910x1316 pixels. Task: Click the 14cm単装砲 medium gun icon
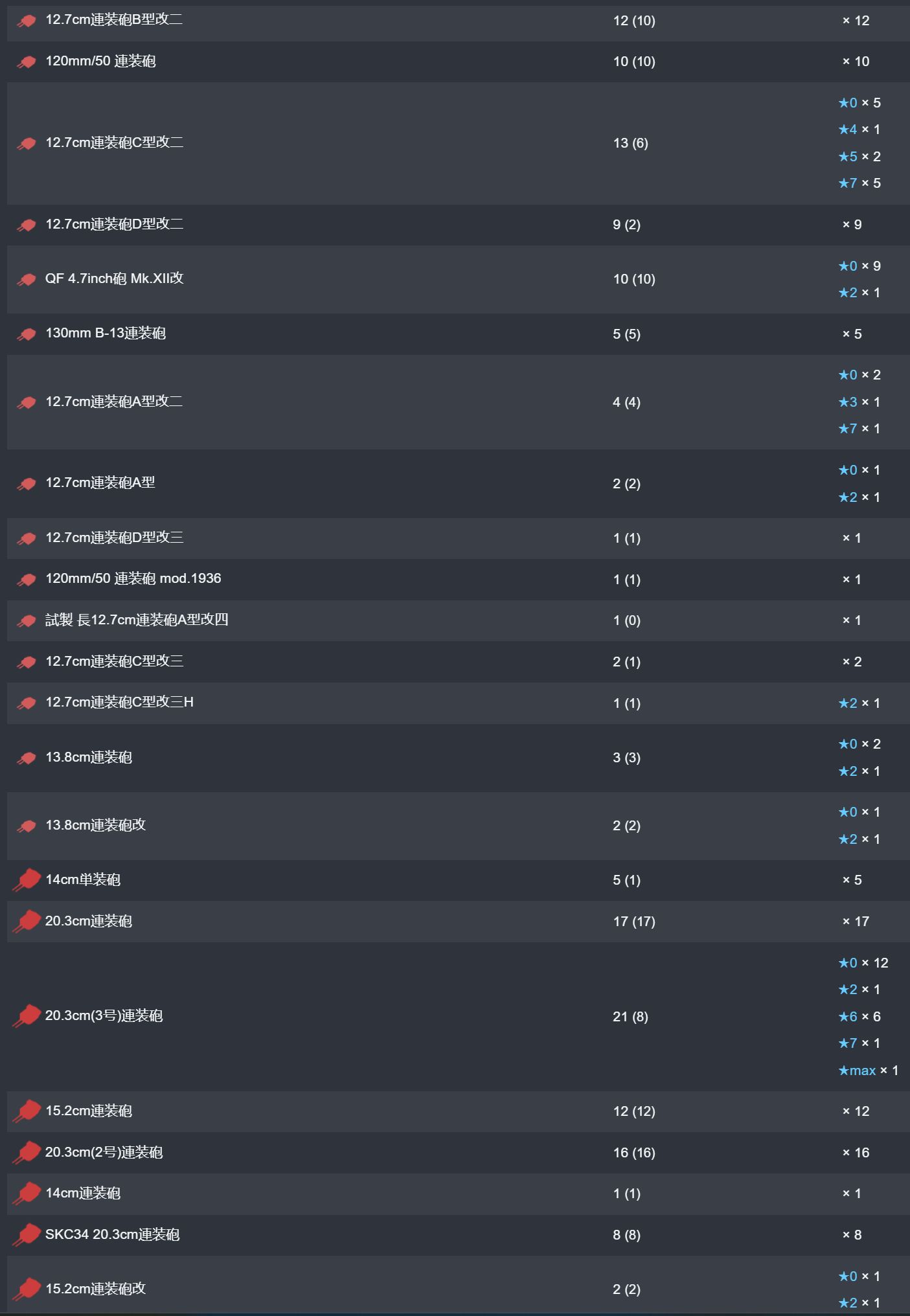(27, 880)
